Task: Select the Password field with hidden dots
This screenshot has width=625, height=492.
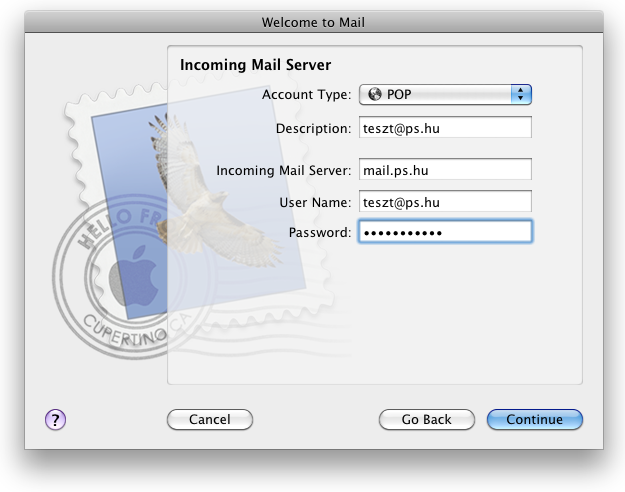Action: [x=445, y=231]
